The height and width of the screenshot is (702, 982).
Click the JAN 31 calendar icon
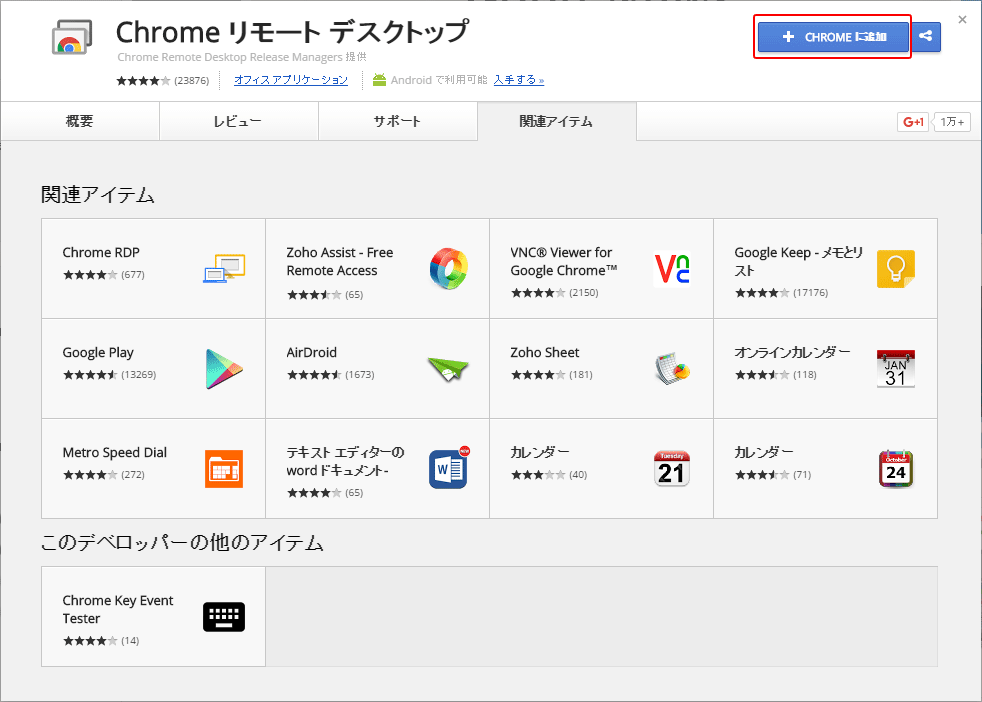[x=896, y=369]
